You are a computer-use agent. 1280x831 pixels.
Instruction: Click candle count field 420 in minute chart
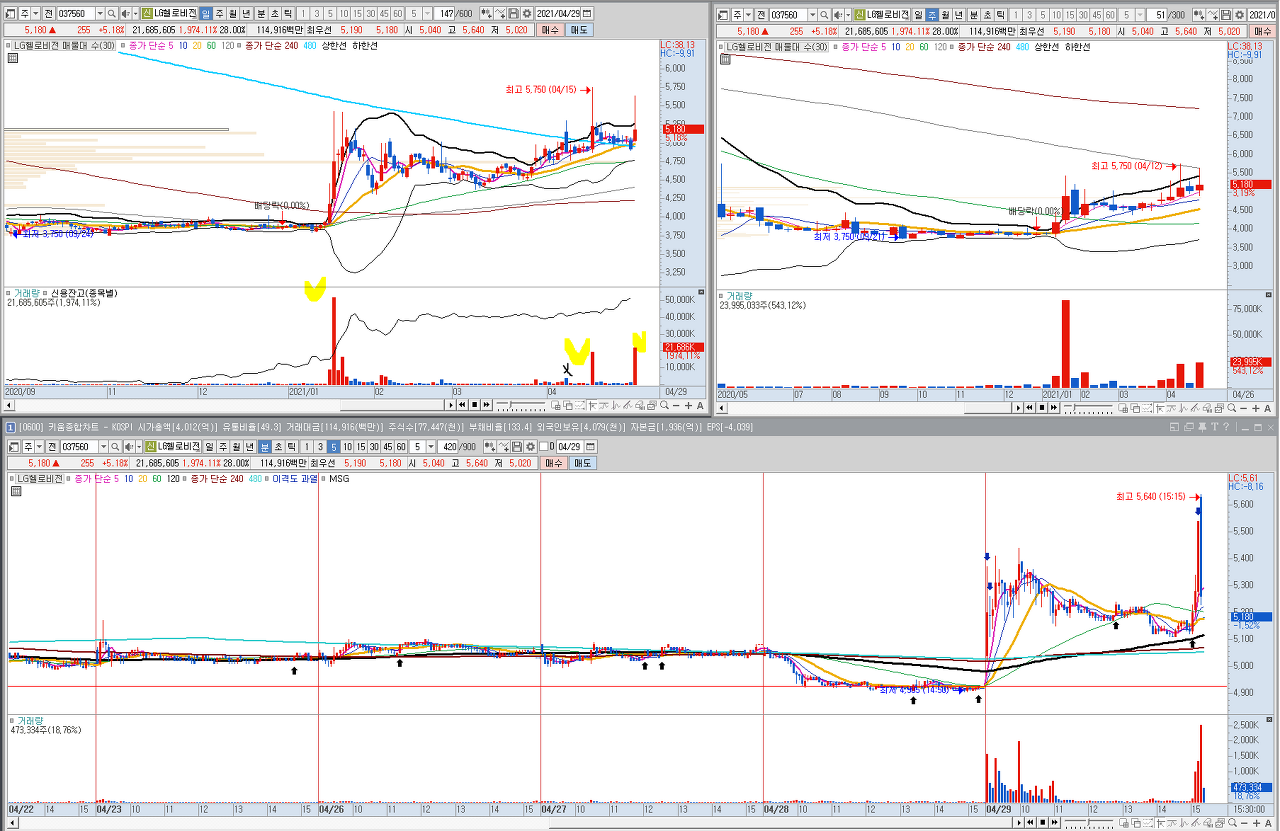click(448, 446)
